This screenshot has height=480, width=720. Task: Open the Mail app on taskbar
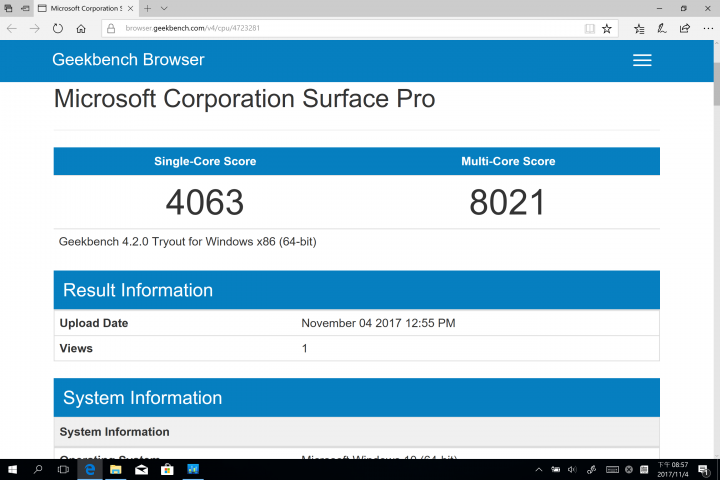pos(141,469)
